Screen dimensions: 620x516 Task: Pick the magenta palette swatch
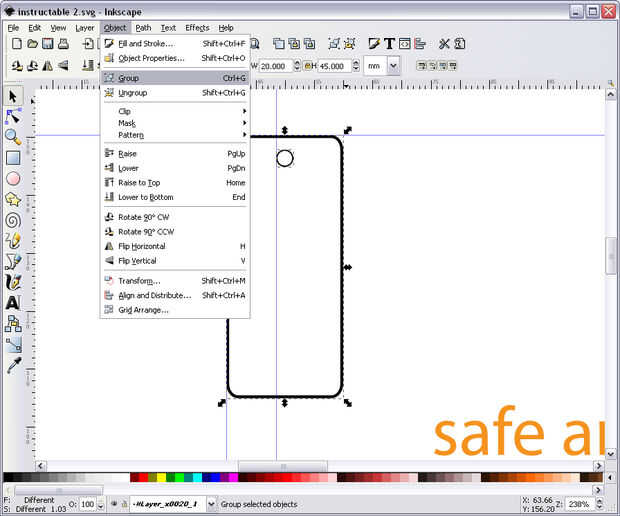(233, 478)
